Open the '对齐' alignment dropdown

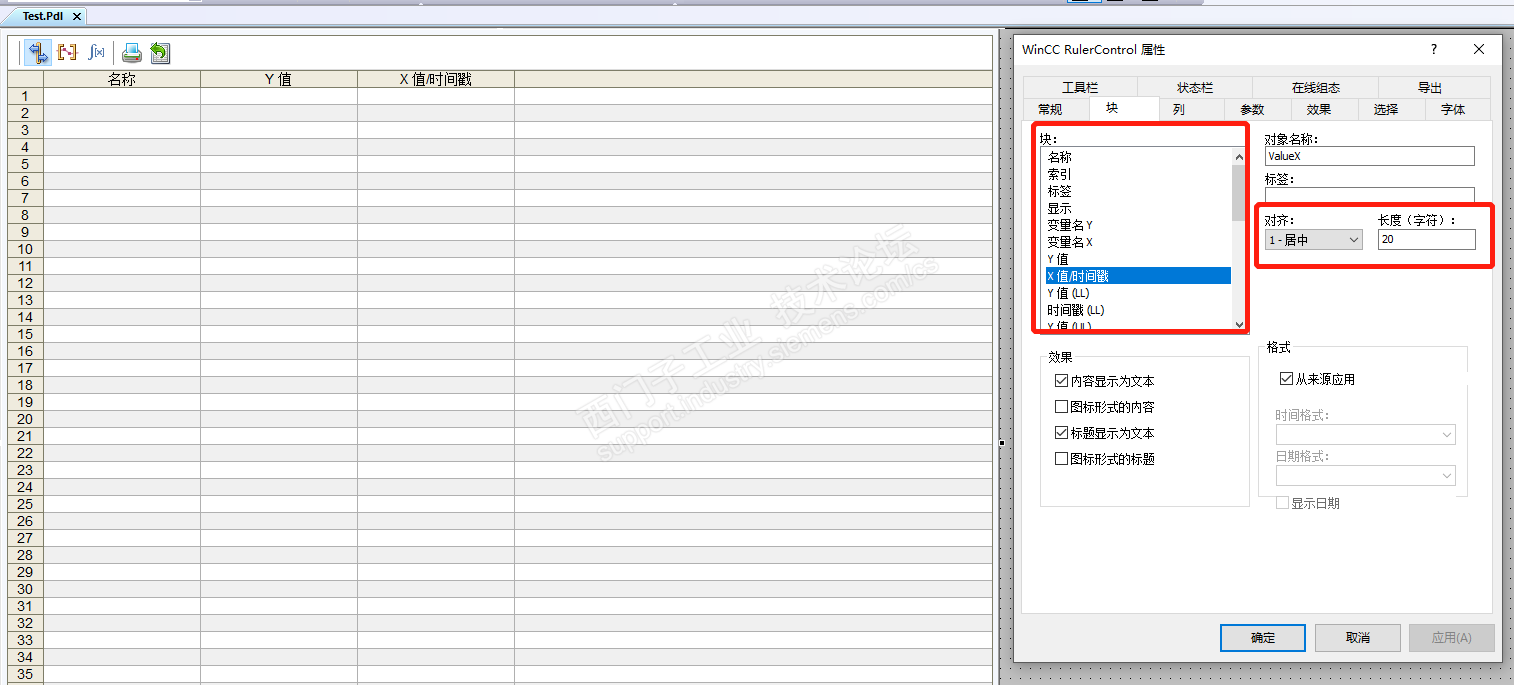coord(1313,240)
